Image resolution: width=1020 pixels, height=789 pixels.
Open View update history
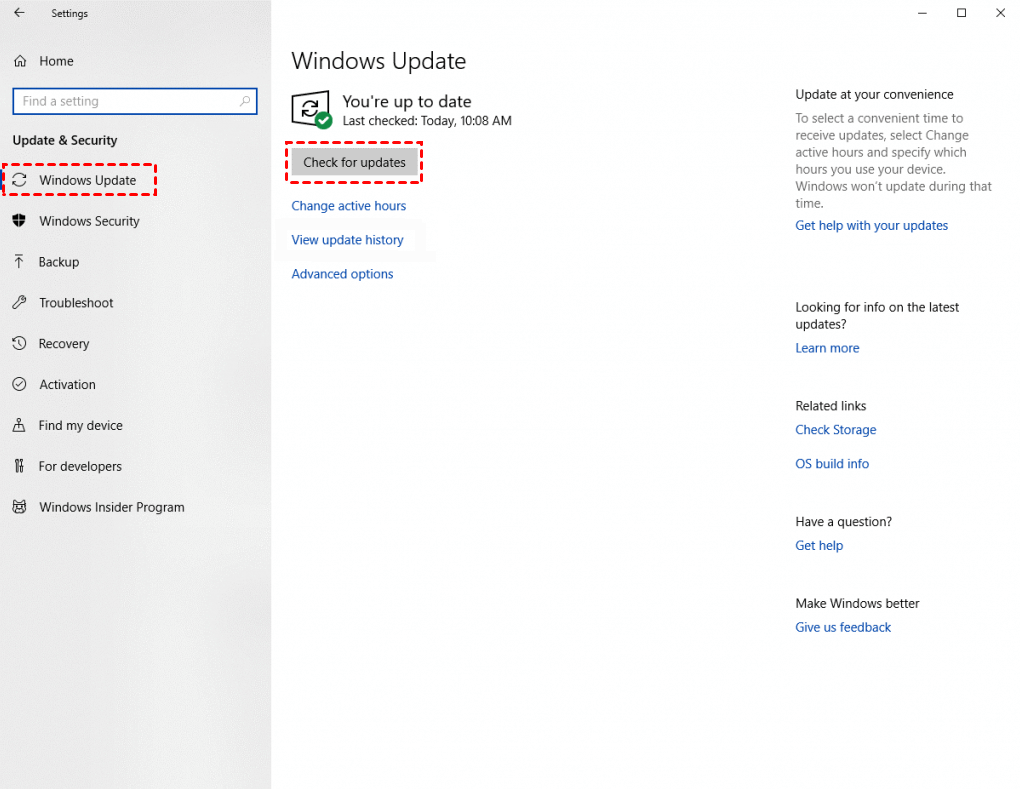click(347, 240)
